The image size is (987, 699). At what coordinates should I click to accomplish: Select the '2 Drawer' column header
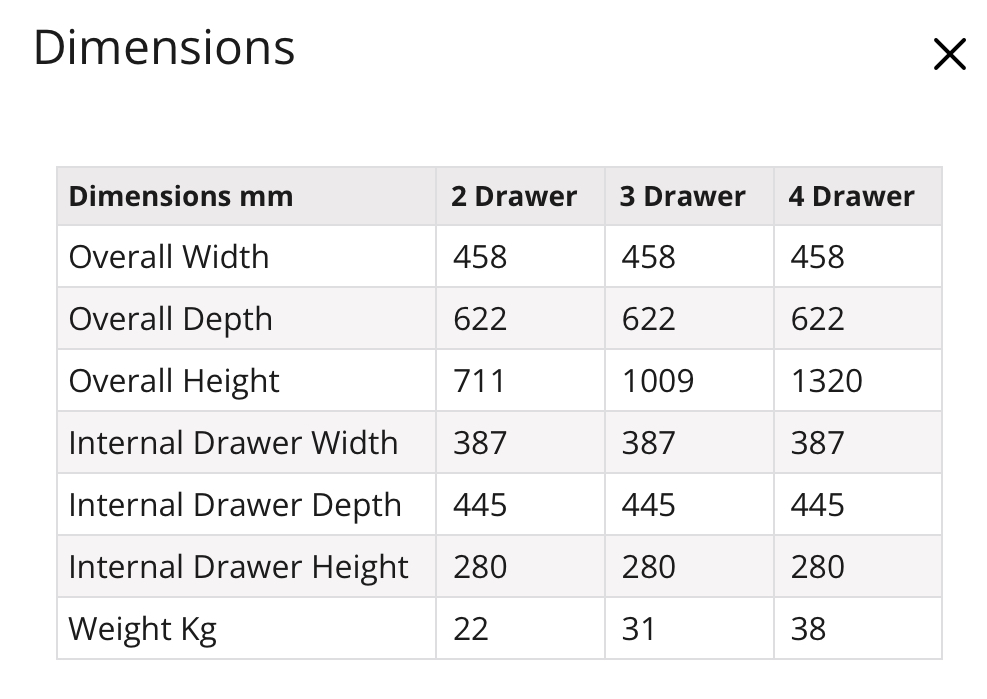(x=514, y=196)
